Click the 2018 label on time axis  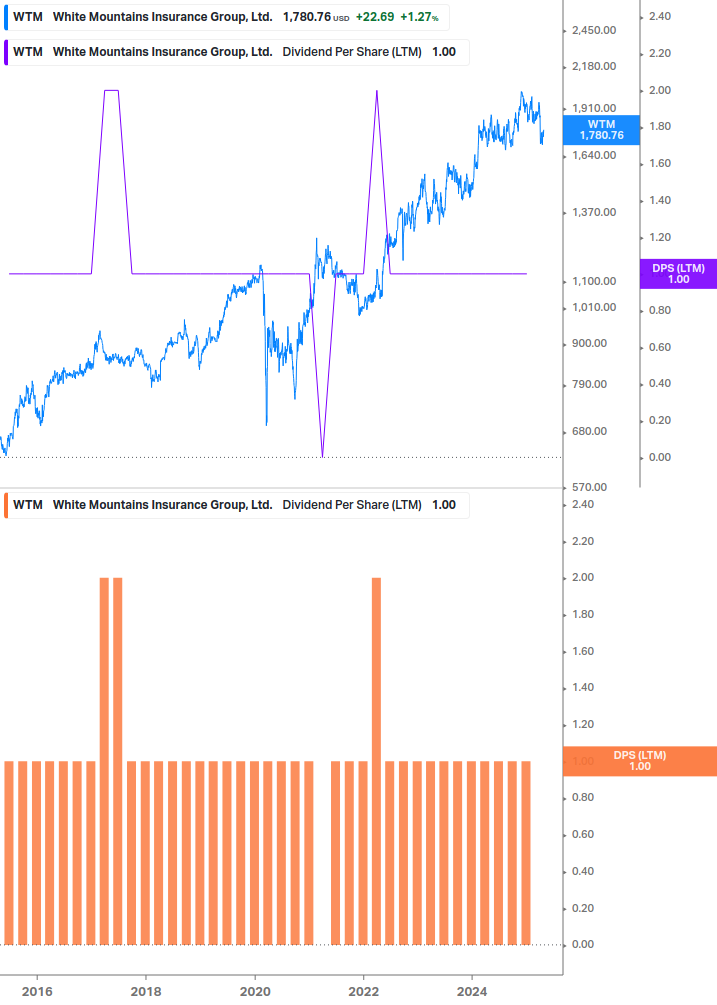pos(146,992)
